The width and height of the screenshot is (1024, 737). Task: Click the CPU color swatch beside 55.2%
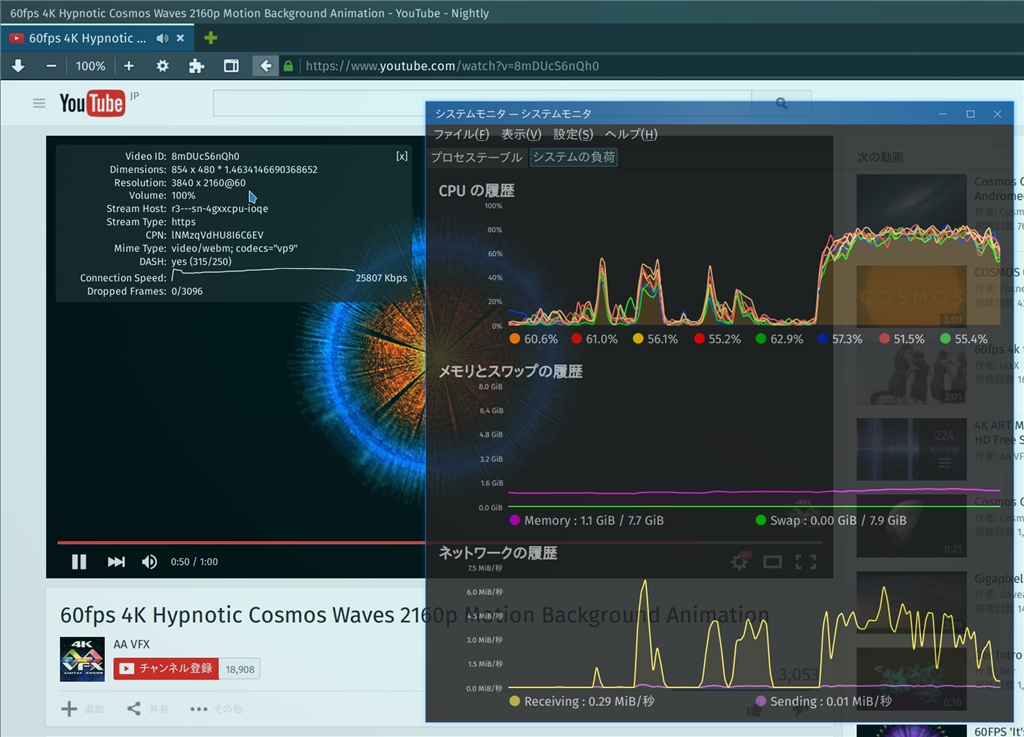click(x=699, y=339)
